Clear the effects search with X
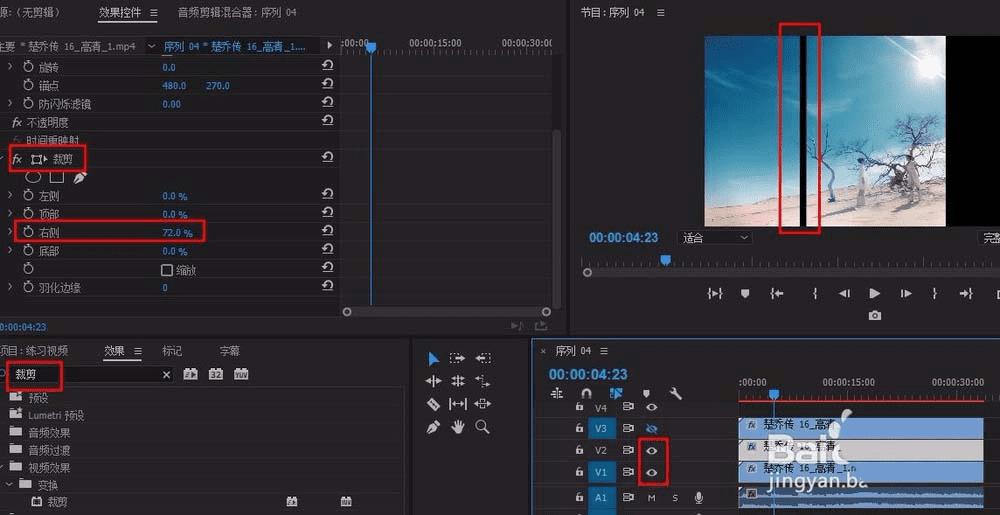This screenshot has height=515, width=1000. tap(166, 375)
